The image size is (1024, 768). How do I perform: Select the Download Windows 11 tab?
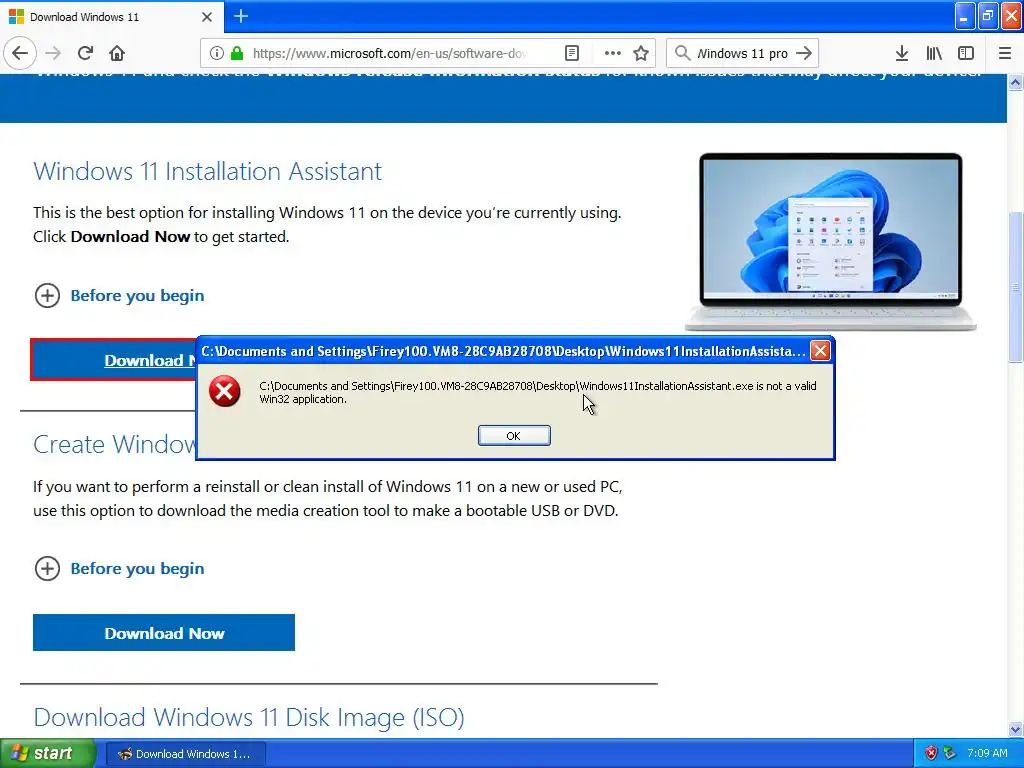[112, 17]
